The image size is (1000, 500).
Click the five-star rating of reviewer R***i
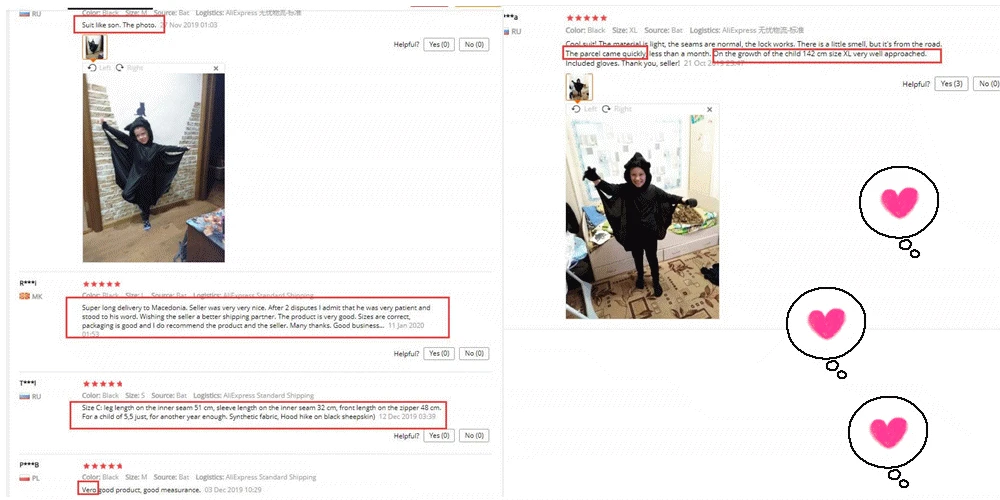tap(102, 284)
